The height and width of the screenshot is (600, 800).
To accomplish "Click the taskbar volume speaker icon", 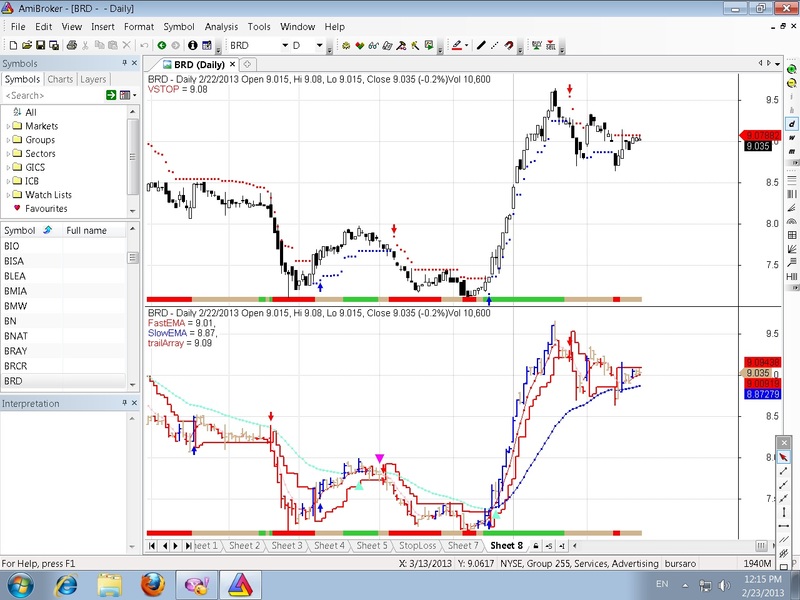I will tap(723, 585).
